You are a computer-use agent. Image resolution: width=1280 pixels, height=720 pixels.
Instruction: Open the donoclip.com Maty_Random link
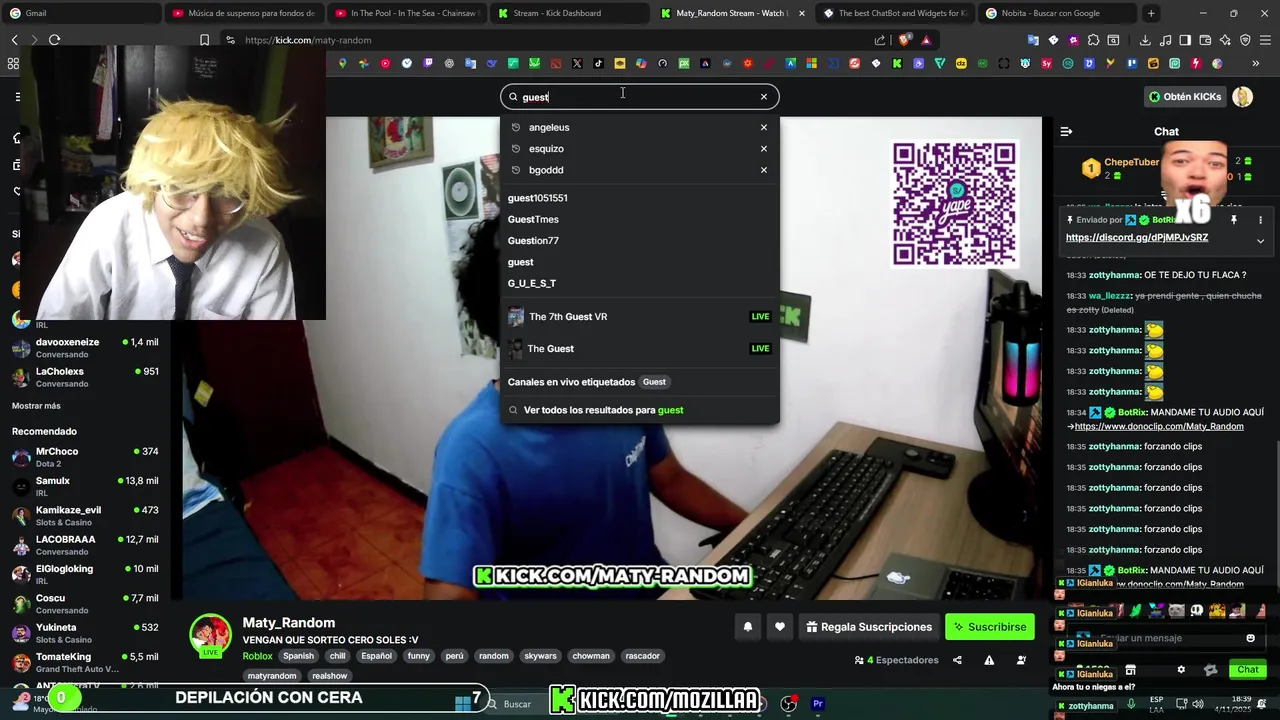tap(1159, 426)
